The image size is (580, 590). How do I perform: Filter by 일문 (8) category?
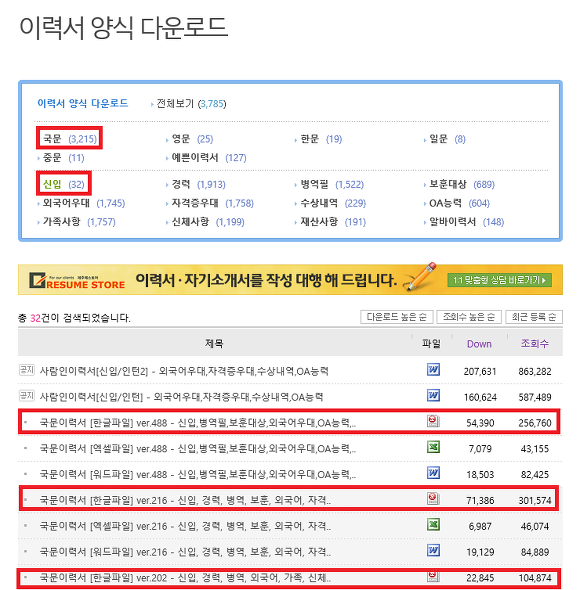[447, 139]
